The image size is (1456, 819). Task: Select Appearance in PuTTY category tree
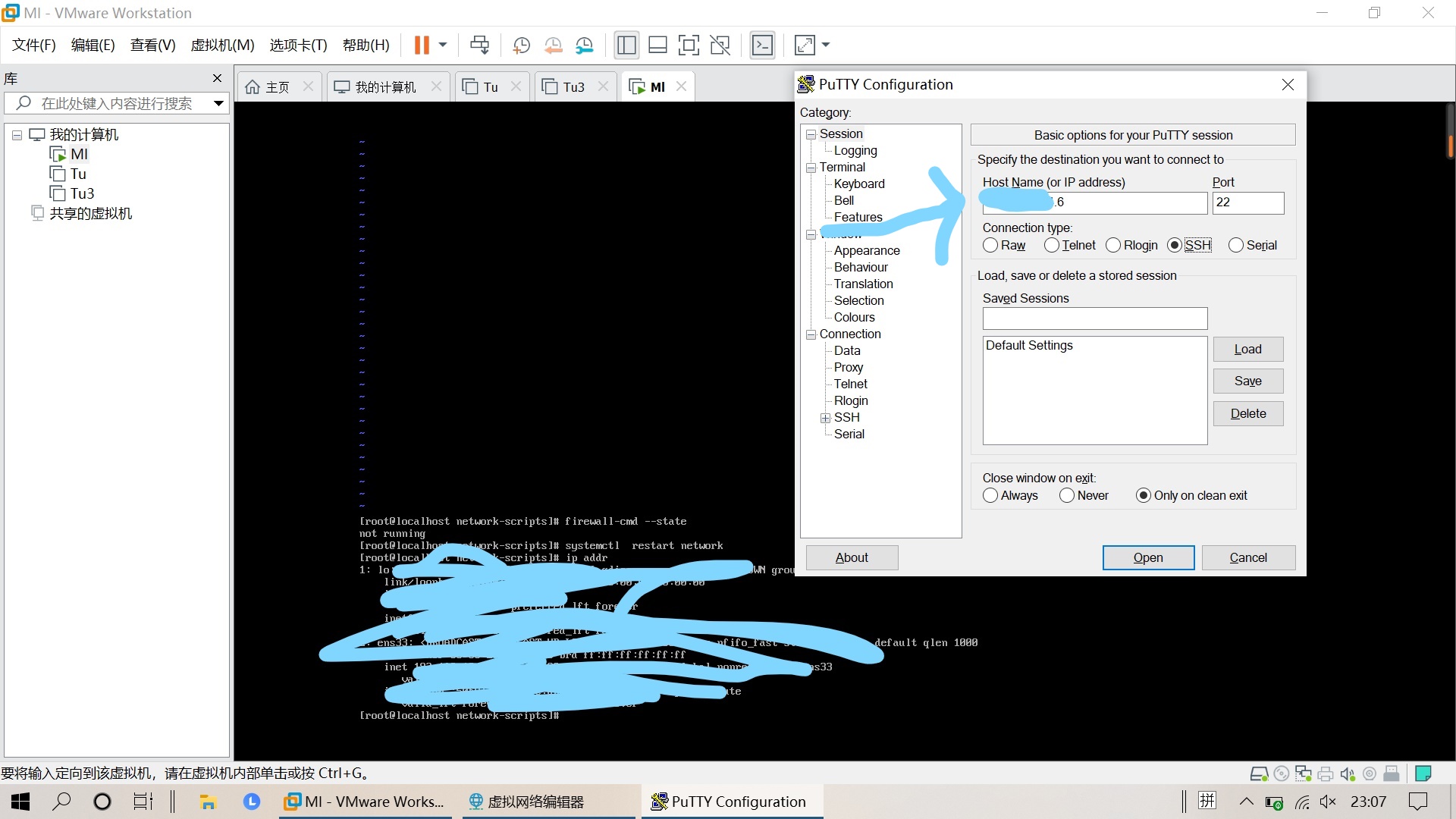click(x=867, y=251)
